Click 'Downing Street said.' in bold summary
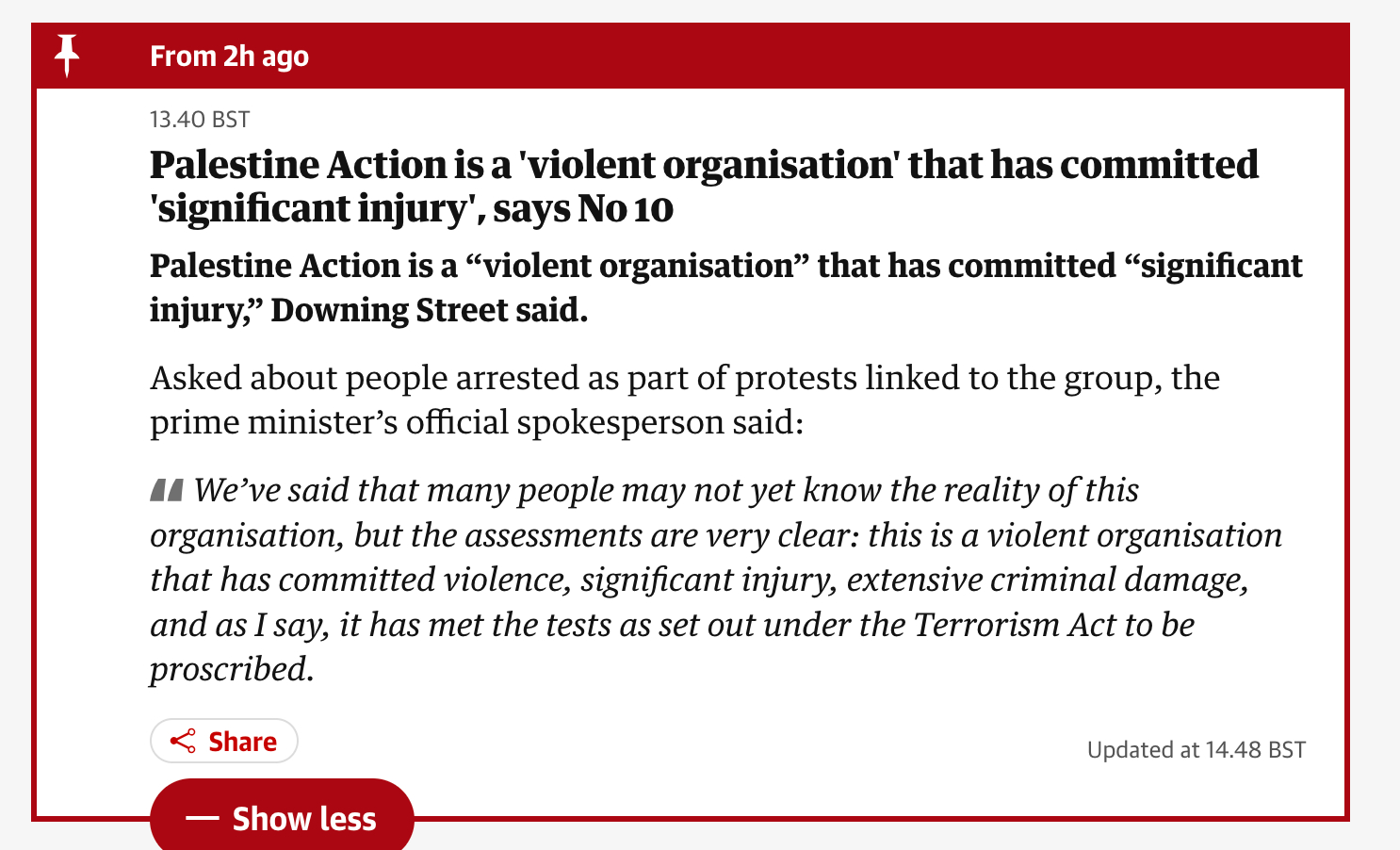 coord(429,310)
